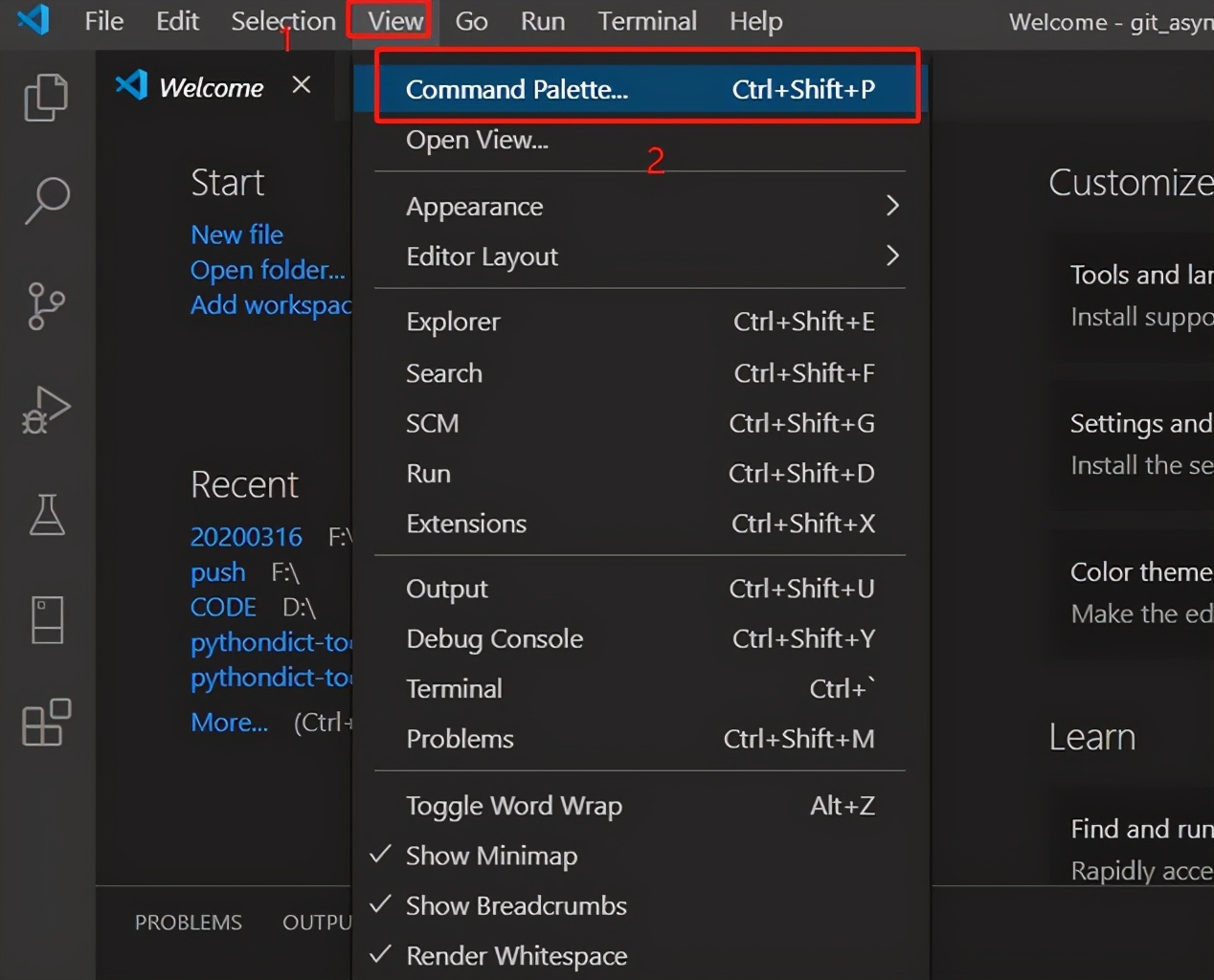Click the Run and Debug icon

[x=45, y=410]
